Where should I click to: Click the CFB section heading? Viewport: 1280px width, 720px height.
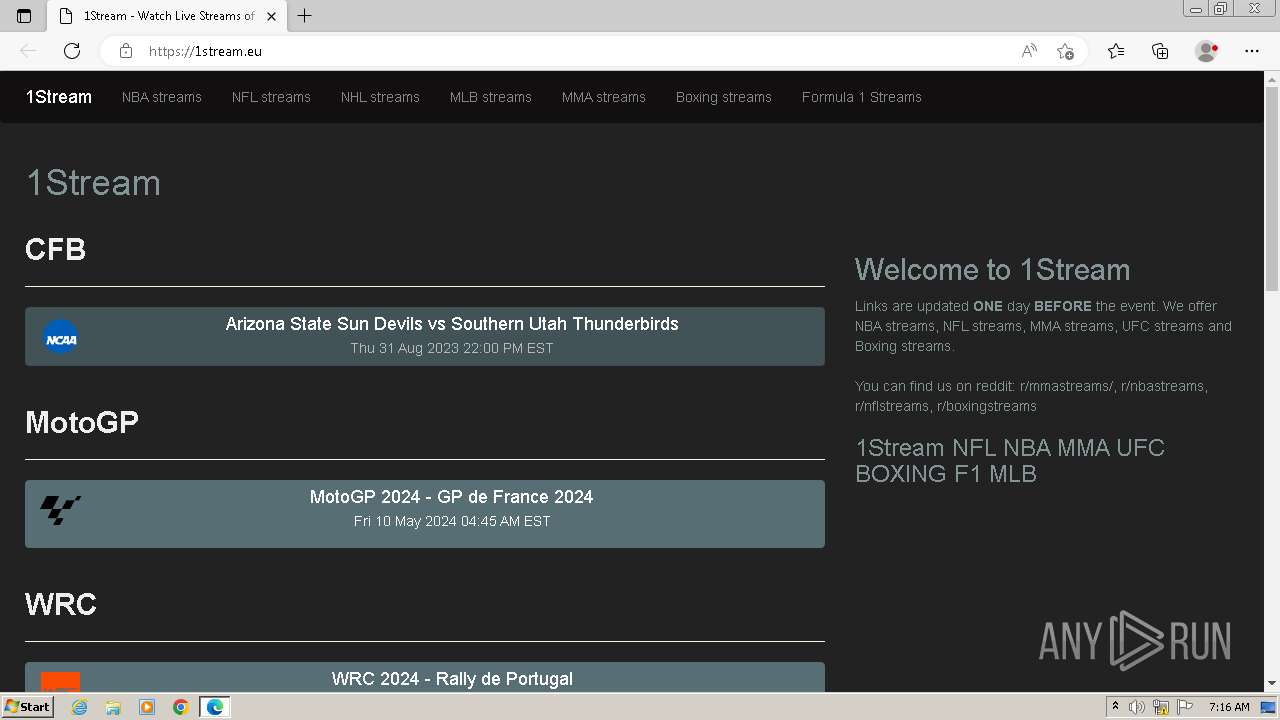click(56, 249)
